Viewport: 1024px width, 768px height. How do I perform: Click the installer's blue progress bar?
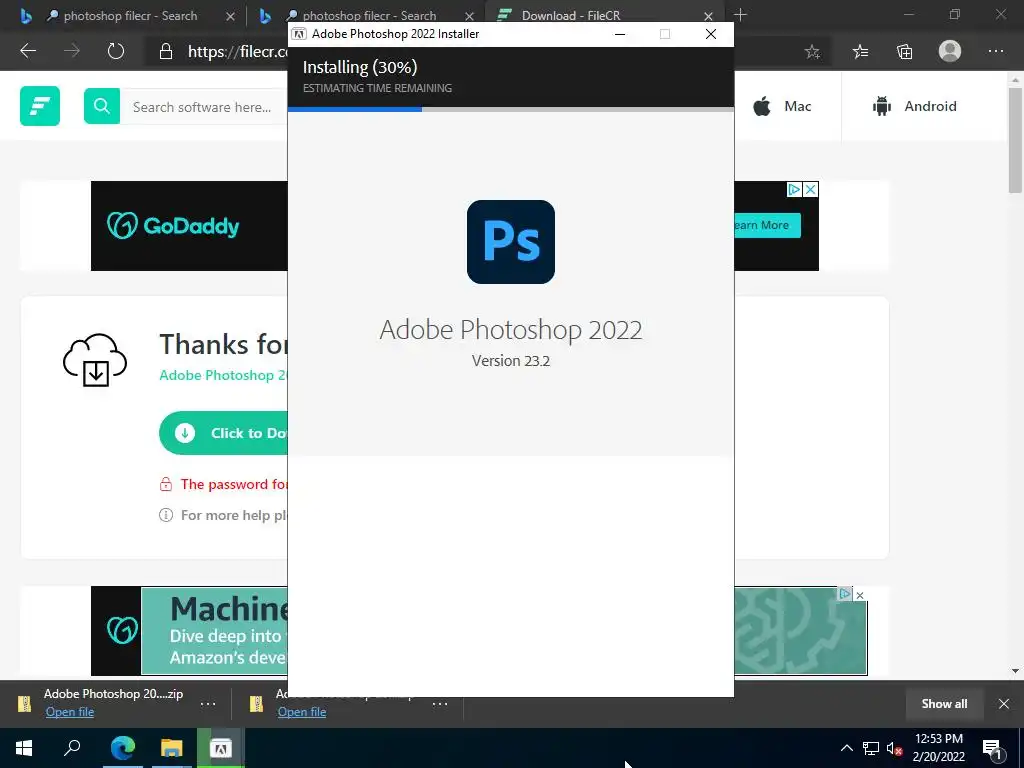[355, 109]
